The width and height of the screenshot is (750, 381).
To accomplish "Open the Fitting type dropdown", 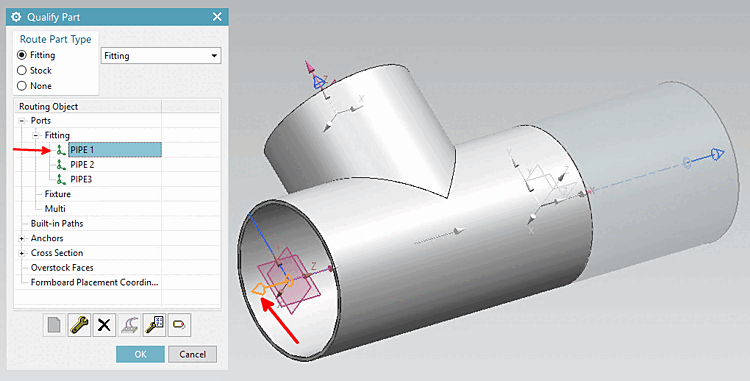I will 161,56.
